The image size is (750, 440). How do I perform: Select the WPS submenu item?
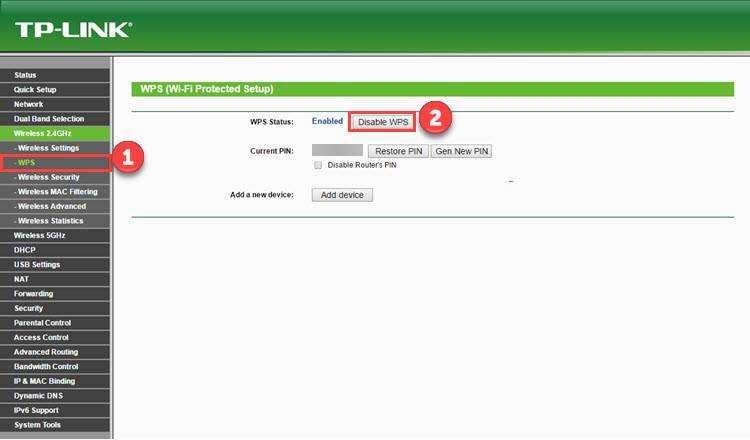55,163
